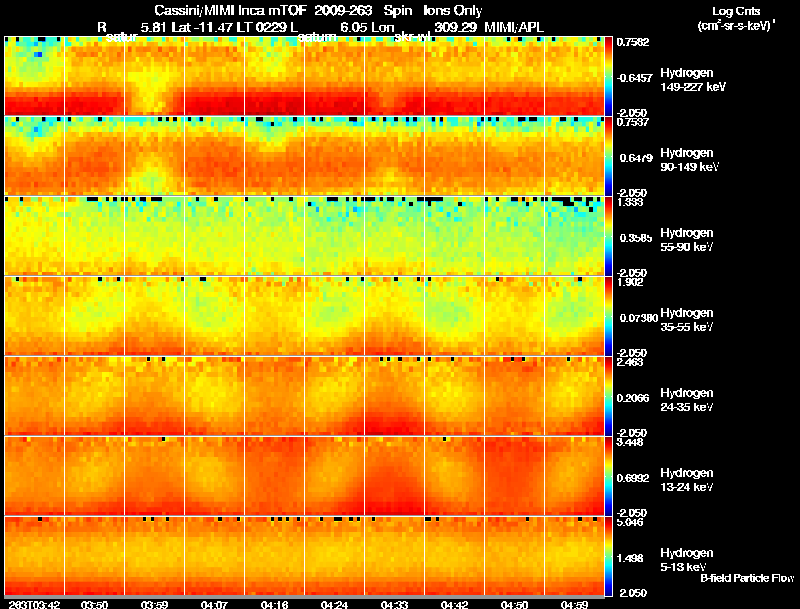This screenshot has height=609, width=800.
Task: Click the '04:33' time axis label
Action: tap(394, 604)
